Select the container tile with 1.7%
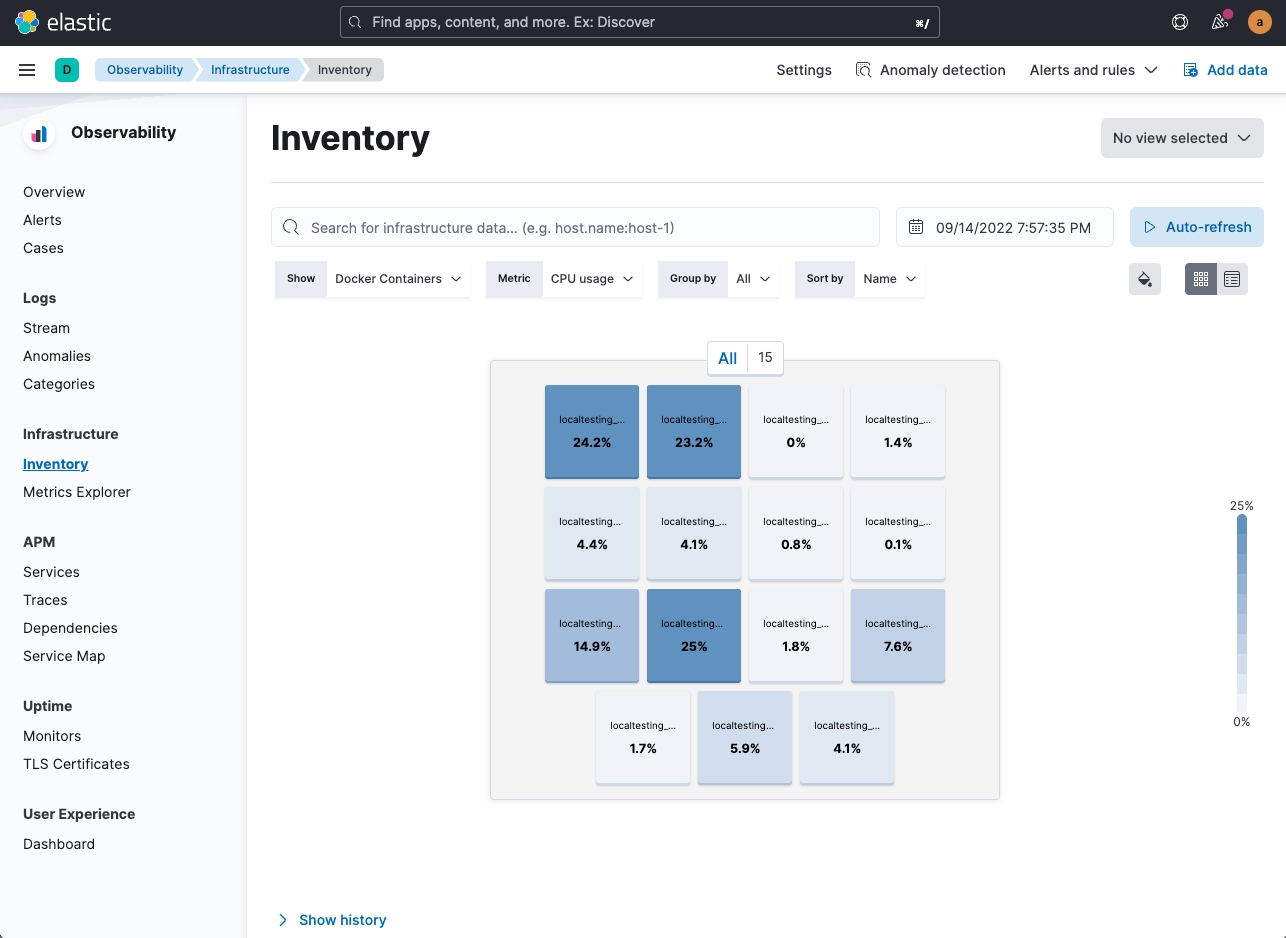This screenshot has height=938, width=1286. click(643, 738)
